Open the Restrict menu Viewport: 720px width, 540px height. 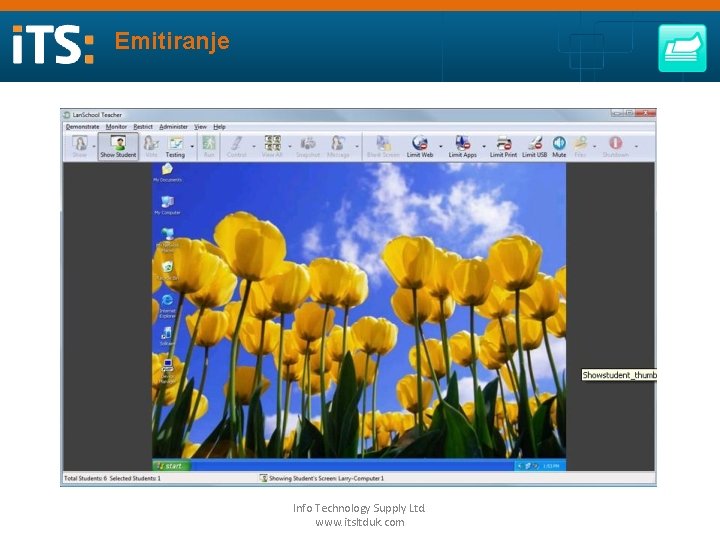[143, 127]
